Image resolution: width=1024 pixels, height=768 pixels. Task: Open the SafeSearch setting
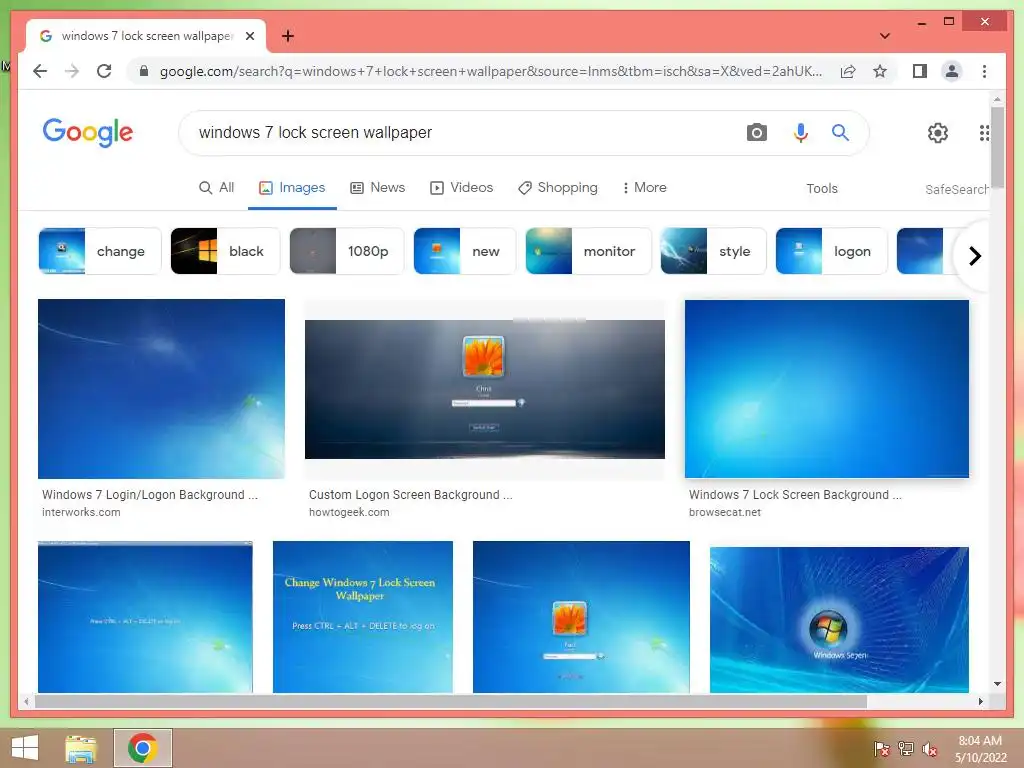pos(956,189)
